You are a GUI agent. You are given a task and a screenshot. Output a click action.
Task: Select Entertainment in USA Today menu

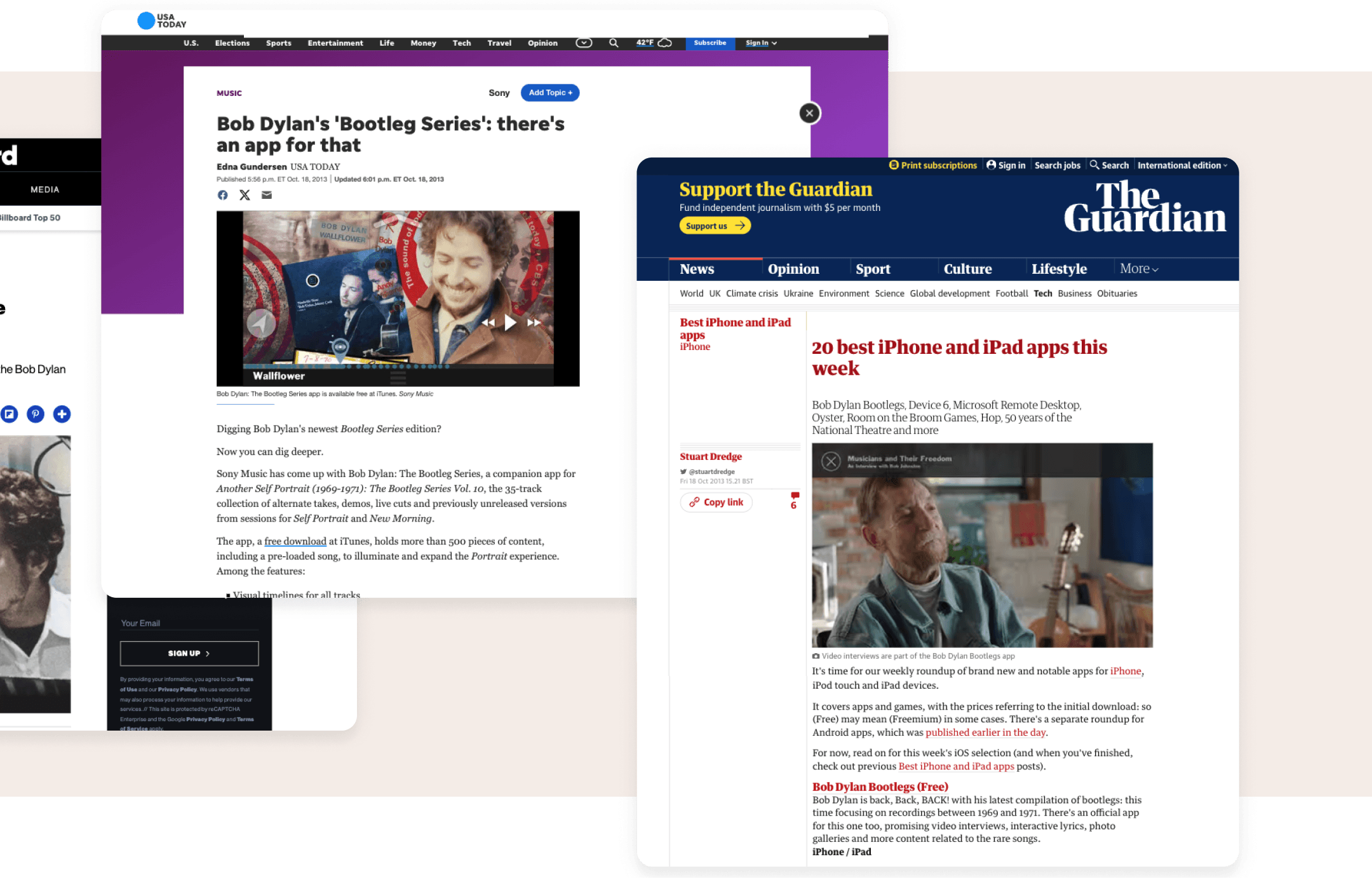click(335, 43)
